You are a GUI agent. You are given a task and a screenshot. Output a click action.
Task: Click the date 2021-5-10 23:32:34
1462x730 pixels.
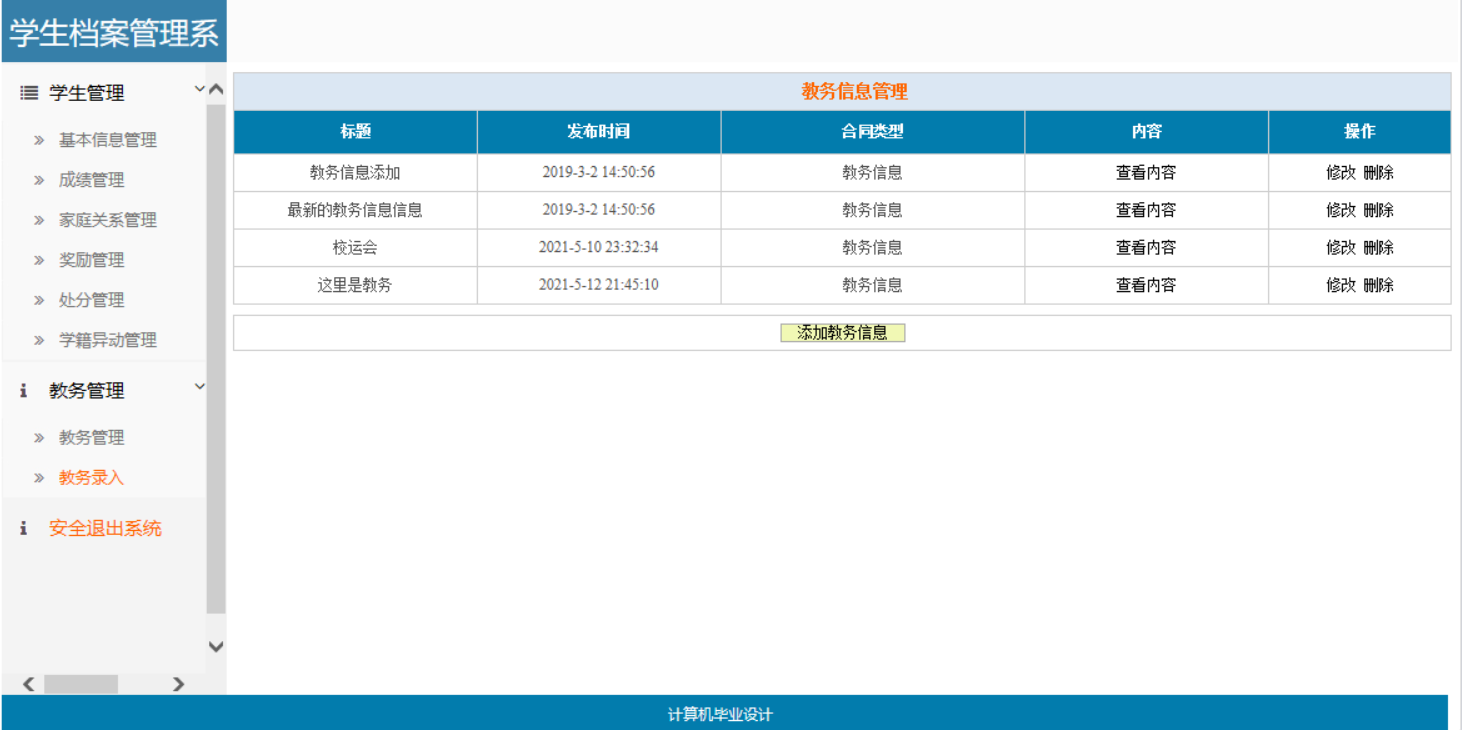pos(599,248)
